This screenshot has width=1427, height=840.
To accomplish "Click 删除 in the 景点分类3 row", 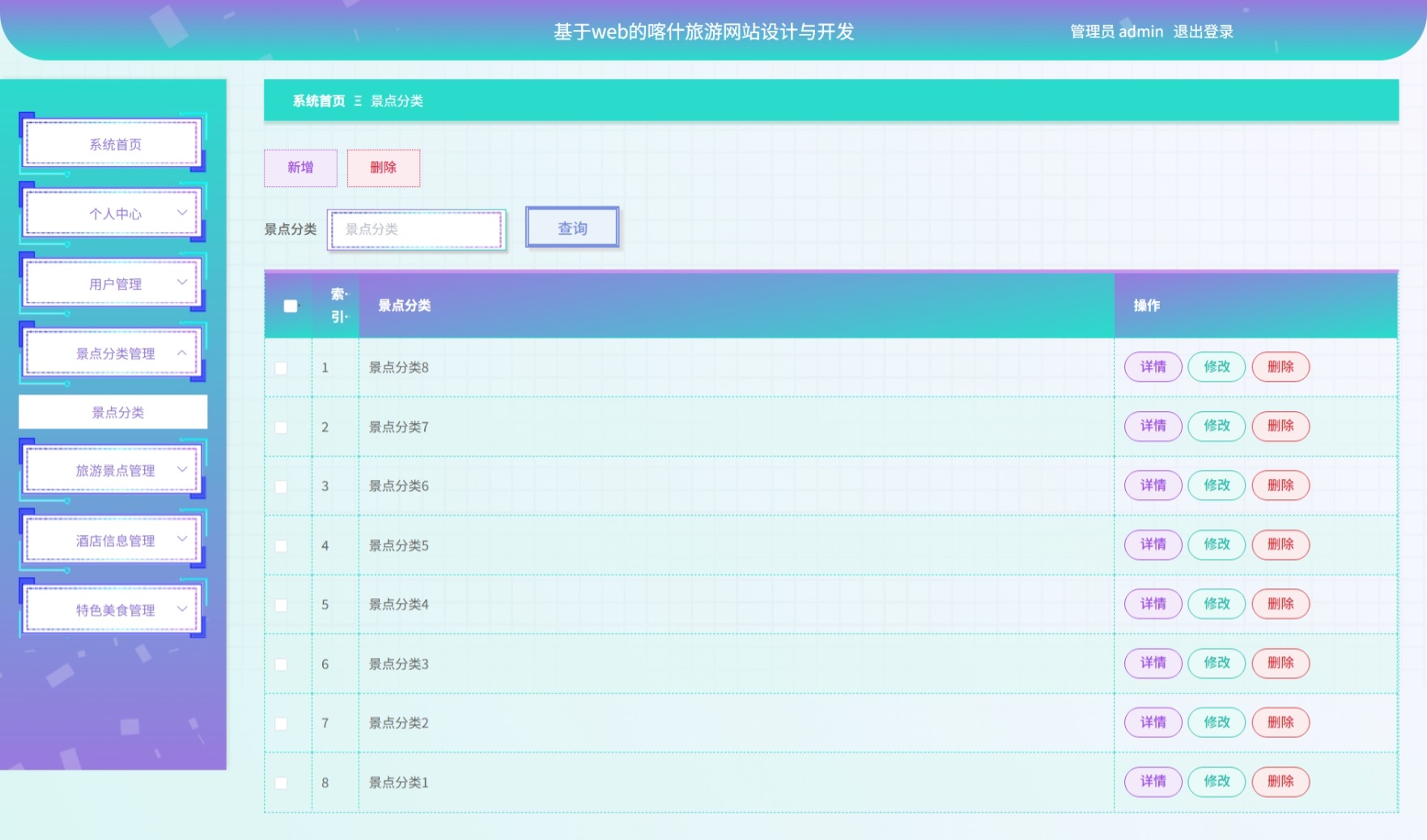I will pyautogui.click(x=1280, y=663).
